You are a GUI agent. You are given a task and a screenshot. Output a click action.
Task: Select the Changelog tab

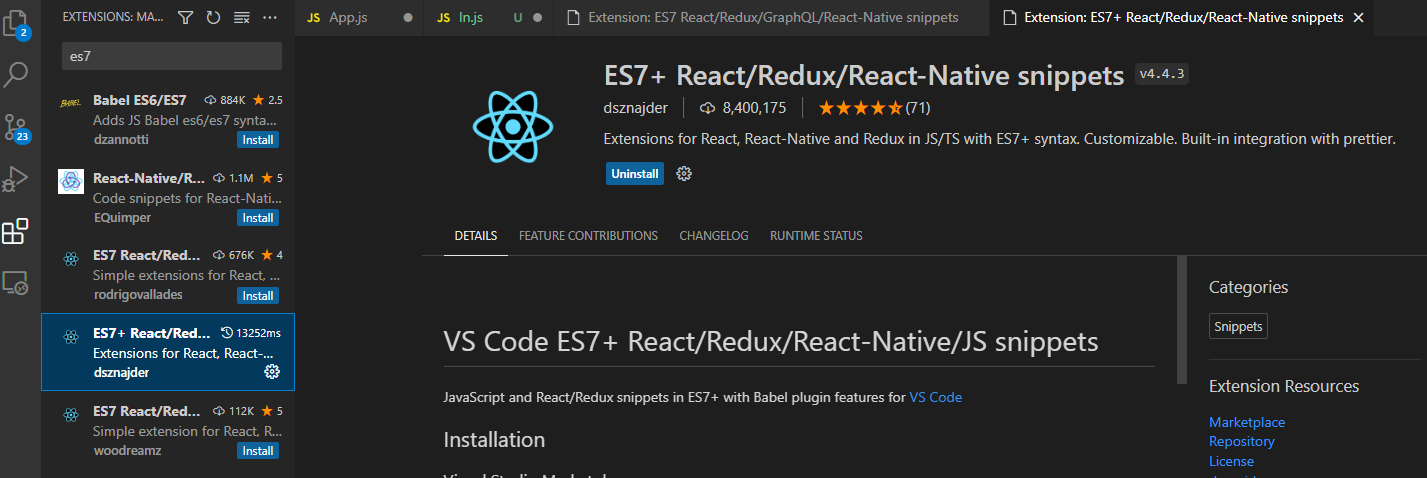(714, 236)
